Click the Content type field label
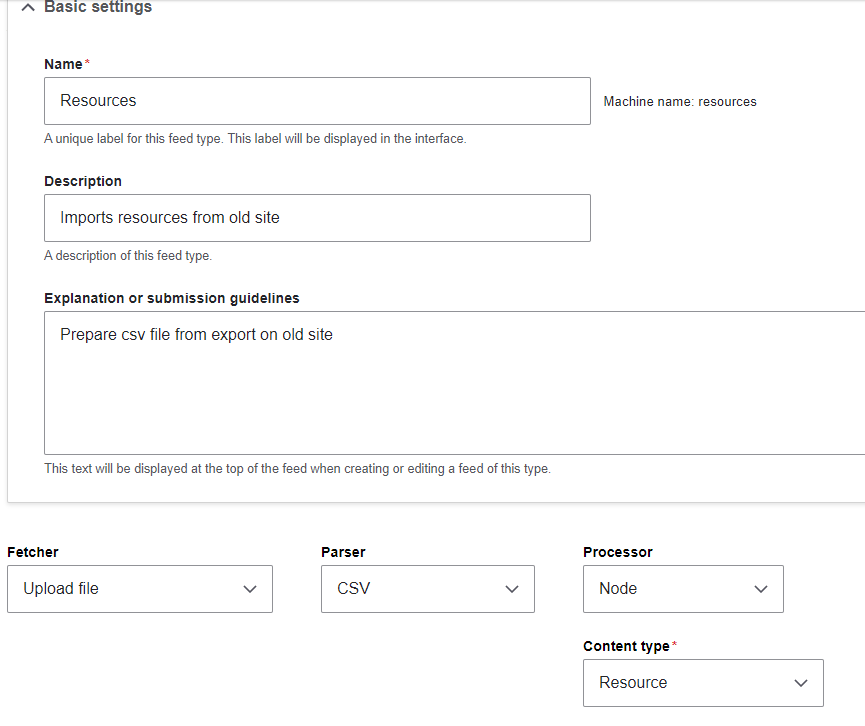This screenshot has width=865, height=726. click(624, 646)
